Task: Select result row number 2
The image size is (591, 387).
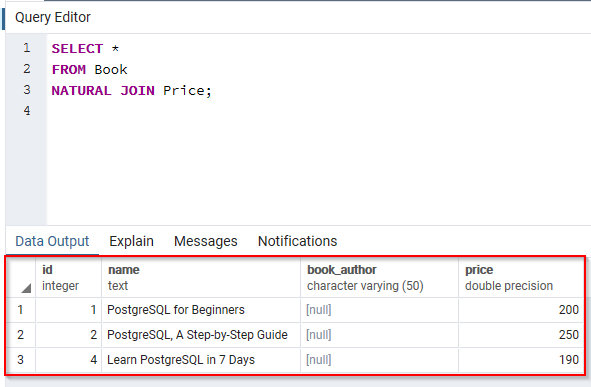Action: pyautogui.click(x=20, y=335)
